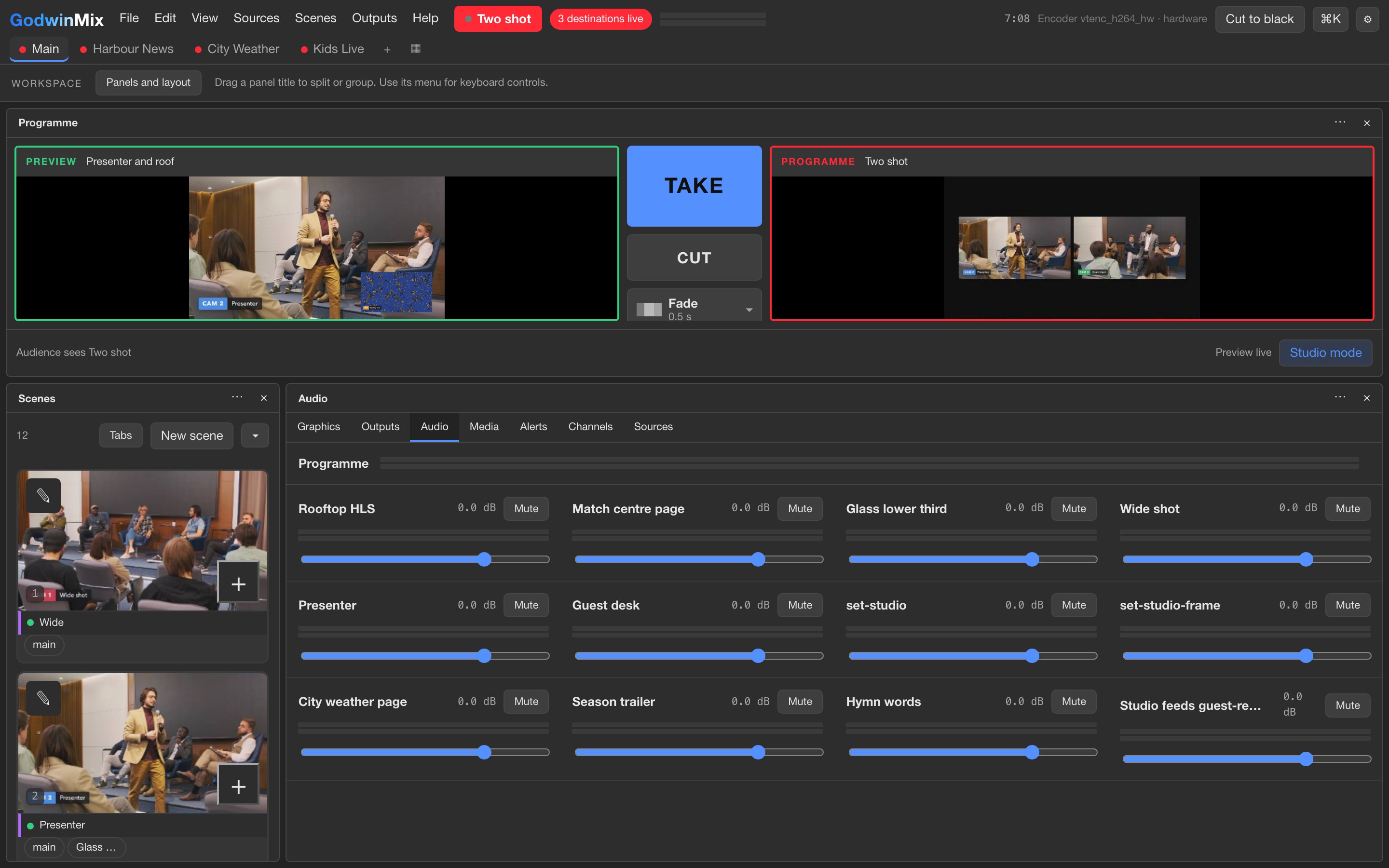
Task: Open the Audio panel options menu
Action: (x=1340, y=397)
